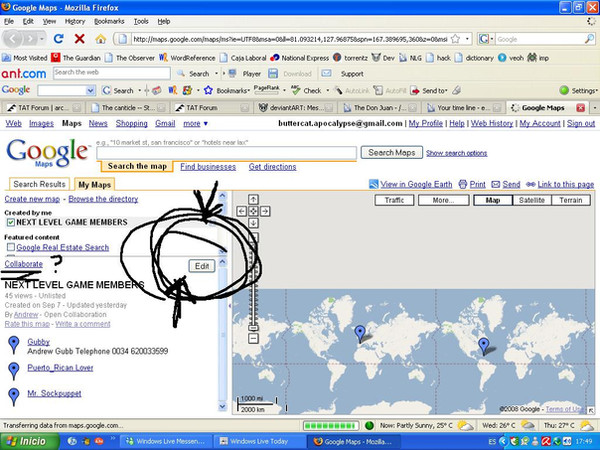Open the WordReference bookmark
This screenshot has height=450, width=600.
[x=187, y=58]
